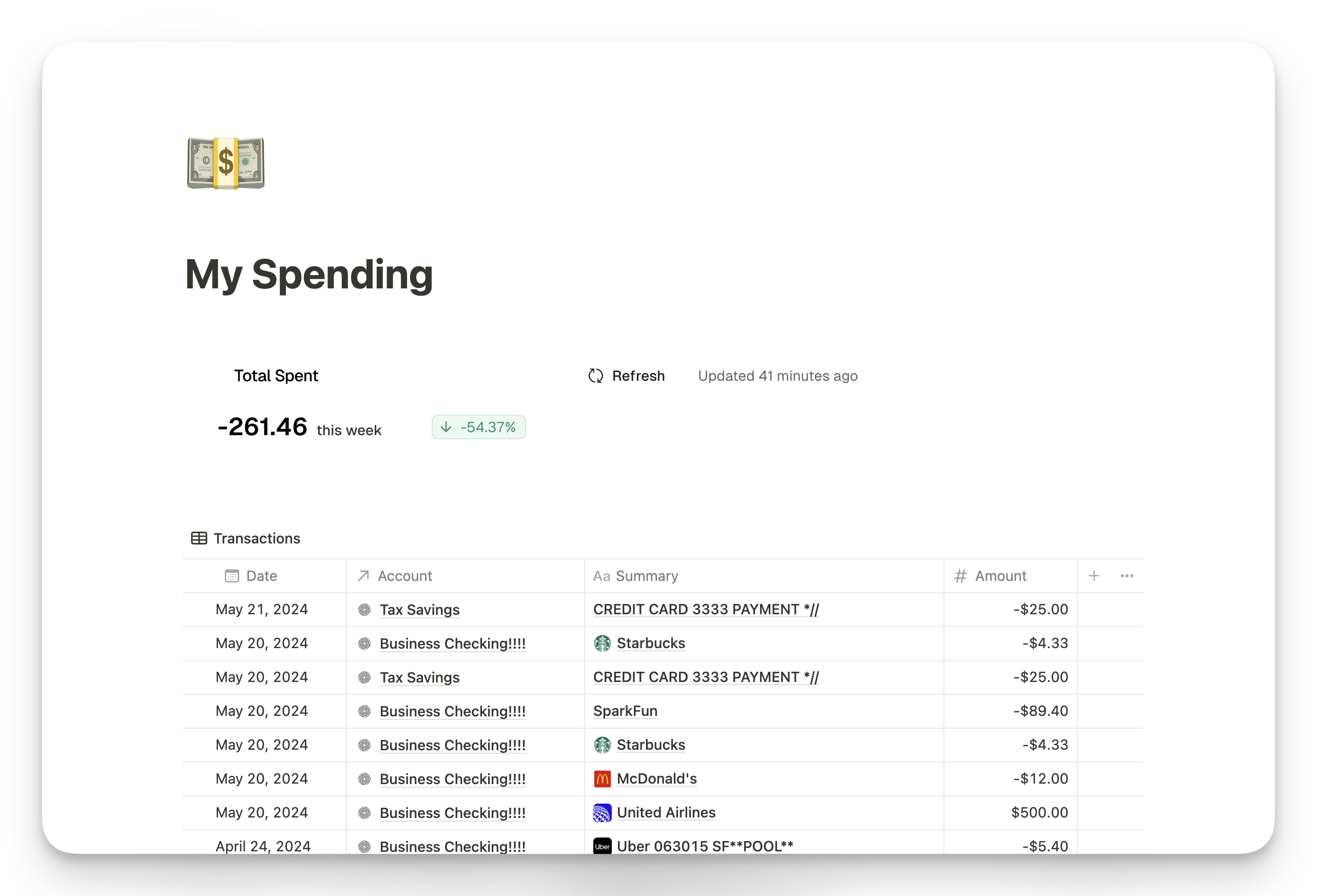Open the United Airlines transaction link

click(666, 812)
